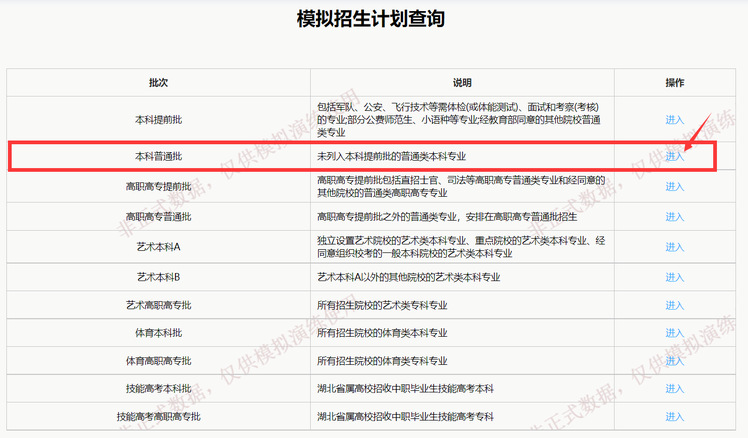This screenshot has height=438, width=748.
Task: Click 进入 link for 艺术本科A row
Action: coord(675,246)
